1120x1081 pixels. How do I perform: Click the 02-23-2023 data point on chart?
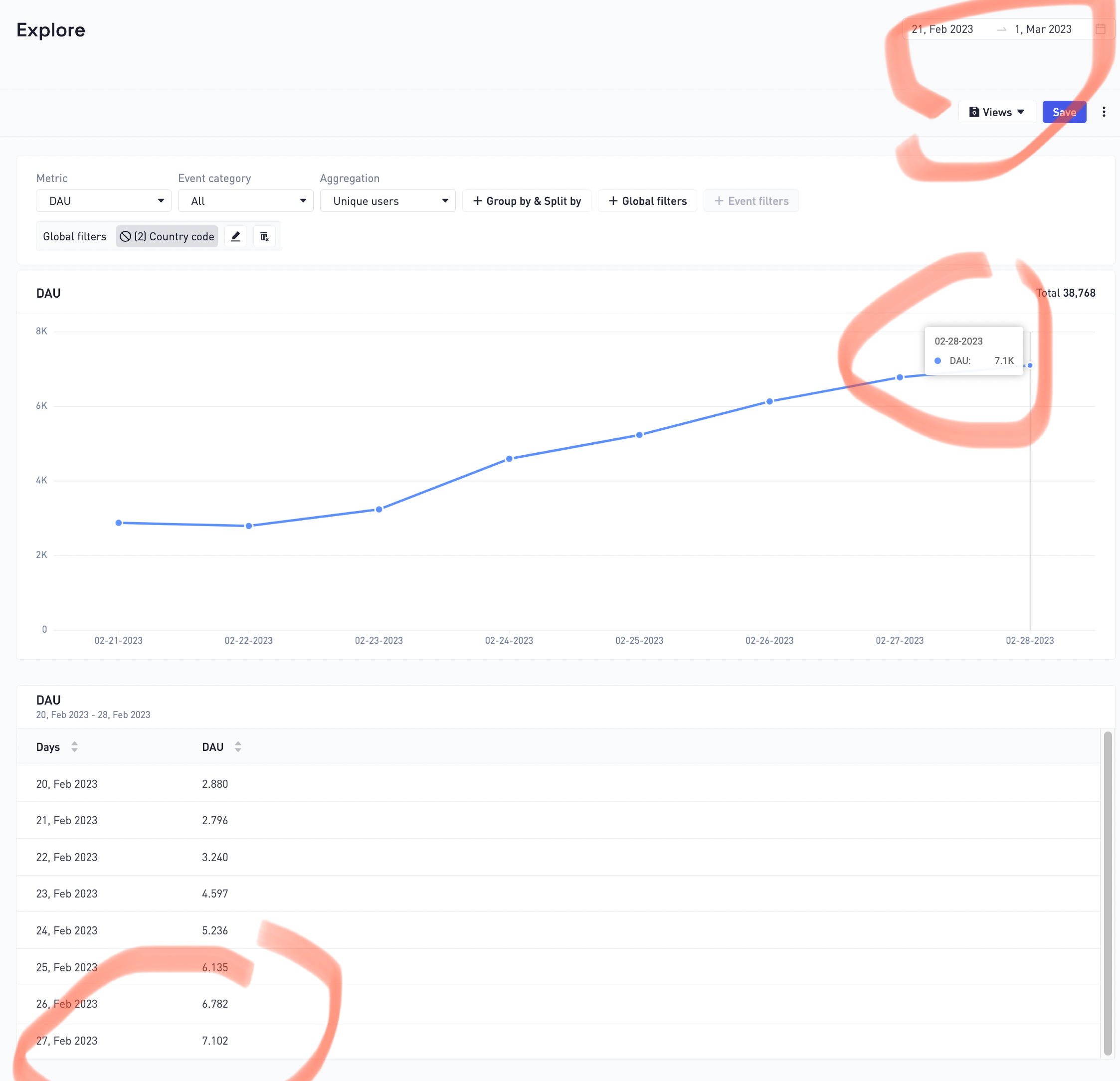[x=379, y=509]
